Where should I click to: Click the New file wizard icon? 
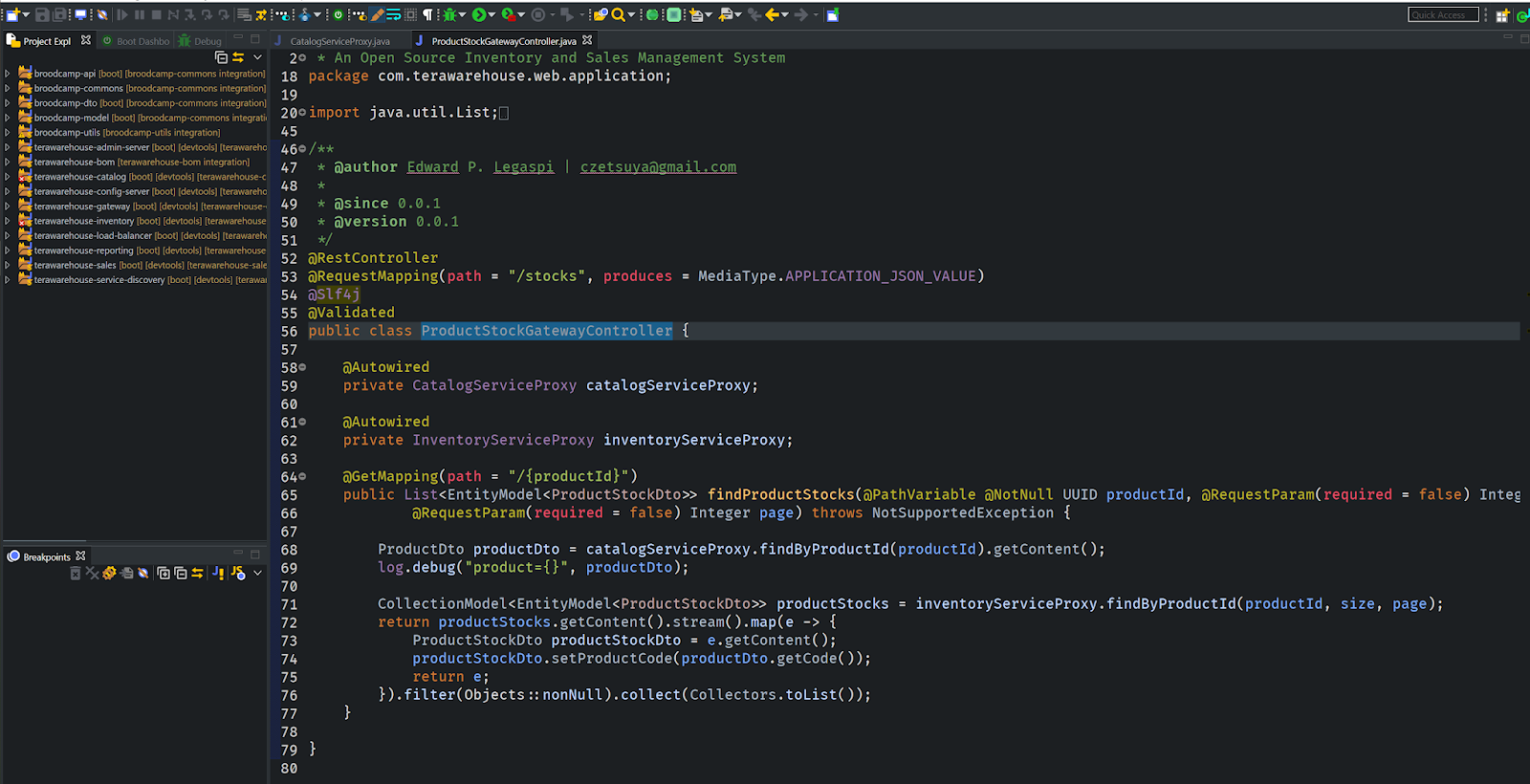[11, 14]
